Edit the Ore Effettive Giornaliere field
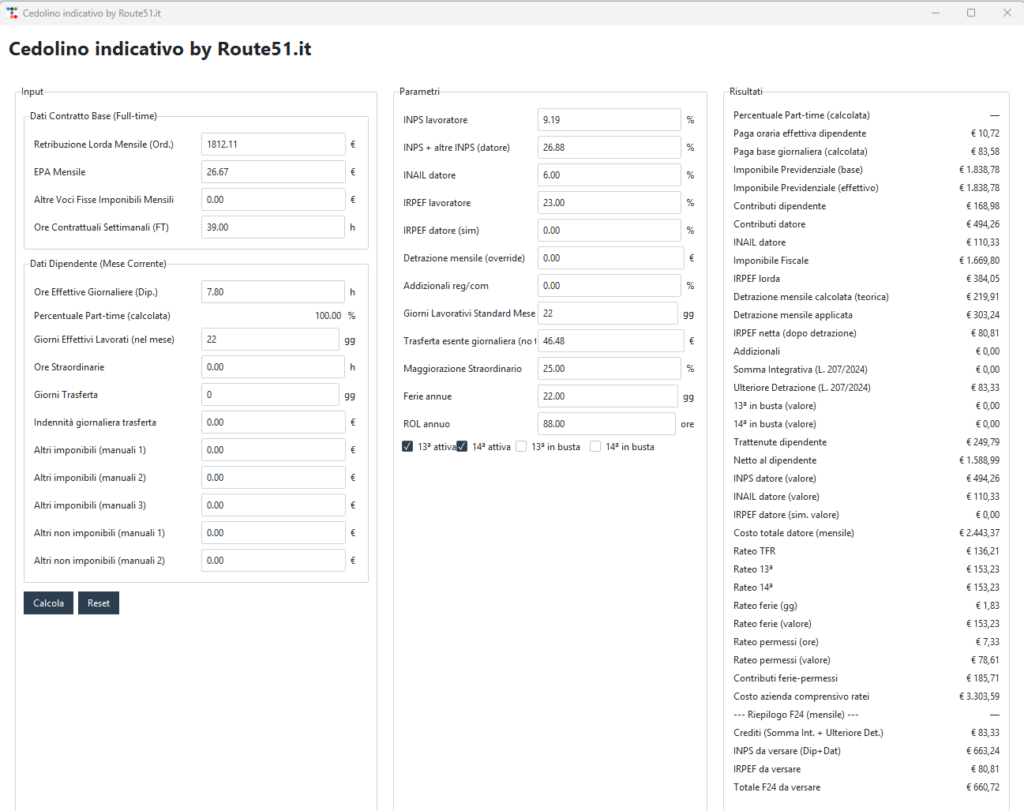 [x=272, y=292]
